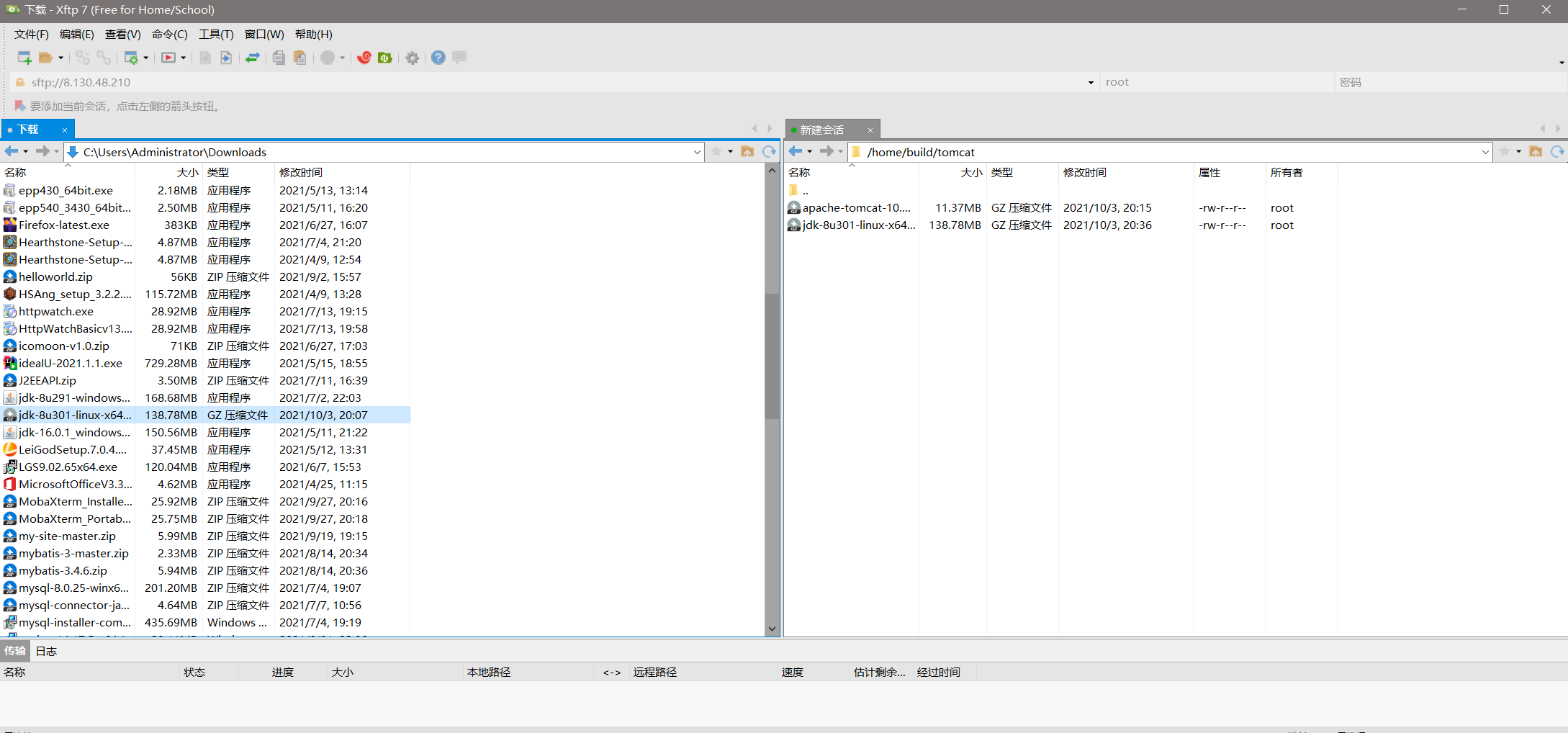Switch to the 日志 log tab
This screenshot has height=733, width=1568.
pyautogui.click(x=47, y=651)
